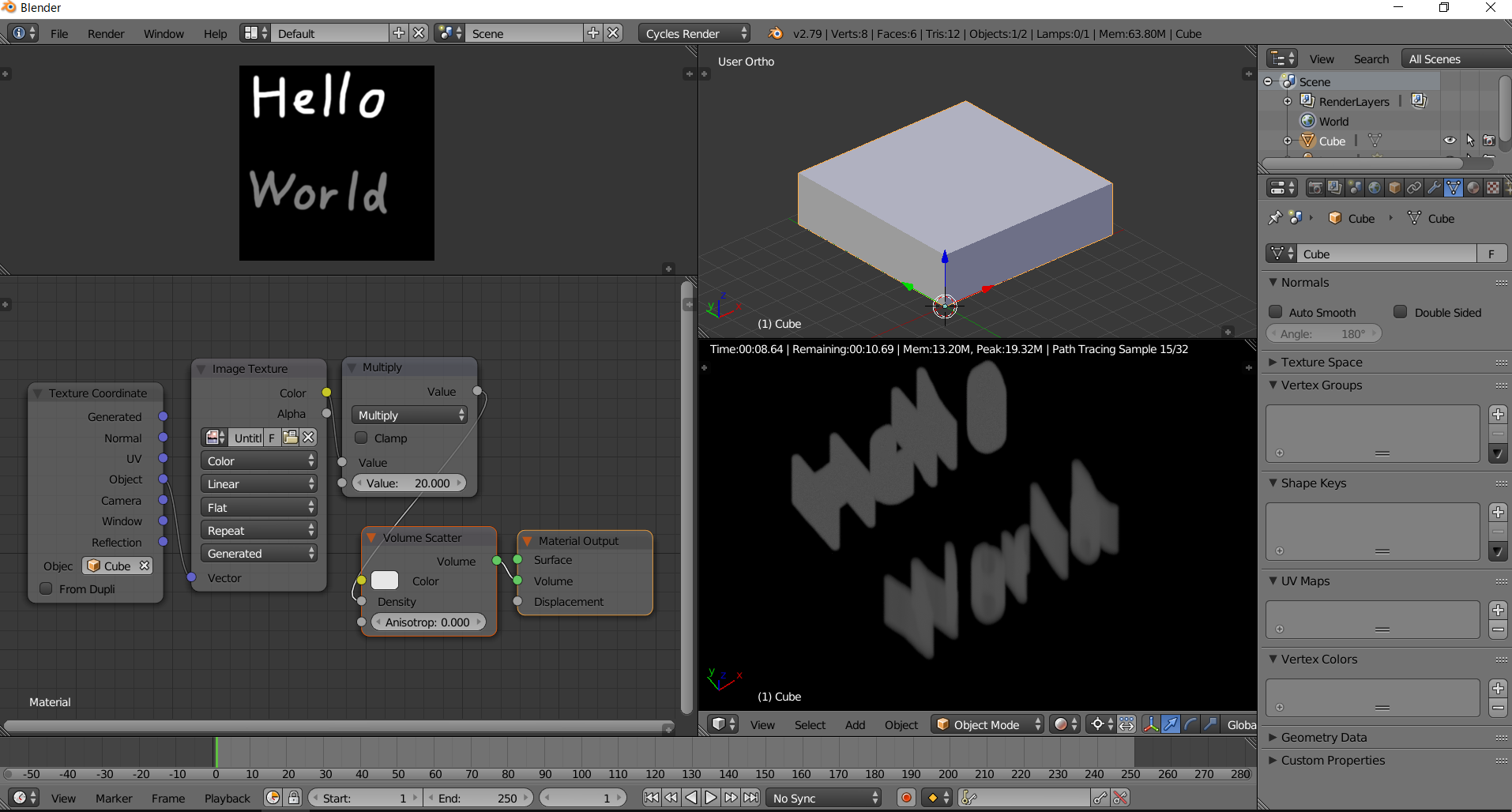This screenshot has height=812, width=1512.
Task: Expand RenderLayers tree item in outliner
Action: [x=1288, y=101]
